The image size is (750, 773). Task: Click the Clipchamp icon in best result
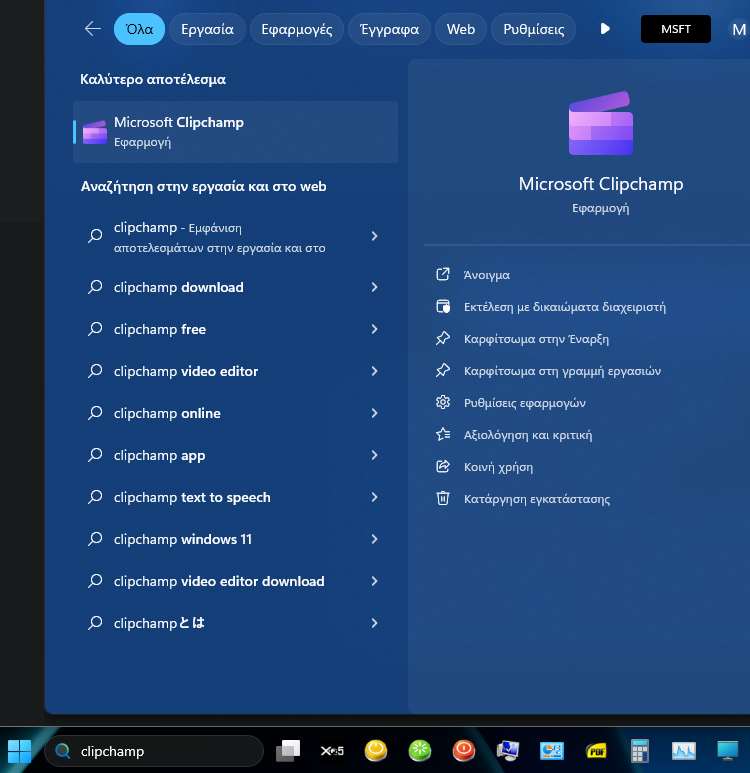pos(95,132)
